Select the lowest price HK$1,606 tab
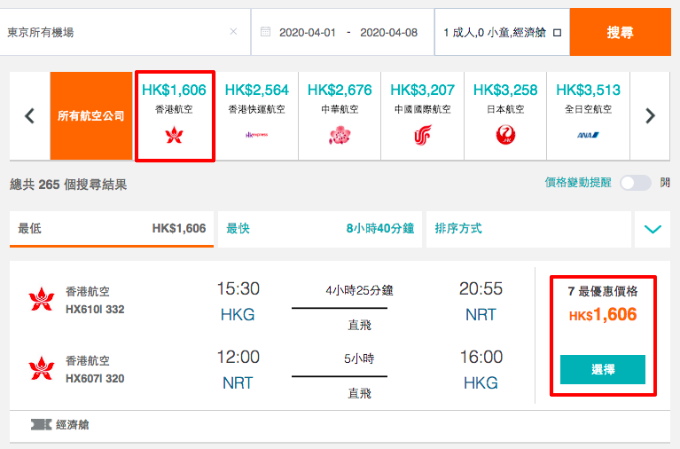The height and width of the screenshot is (449, 680). click(x=111, y=229)
